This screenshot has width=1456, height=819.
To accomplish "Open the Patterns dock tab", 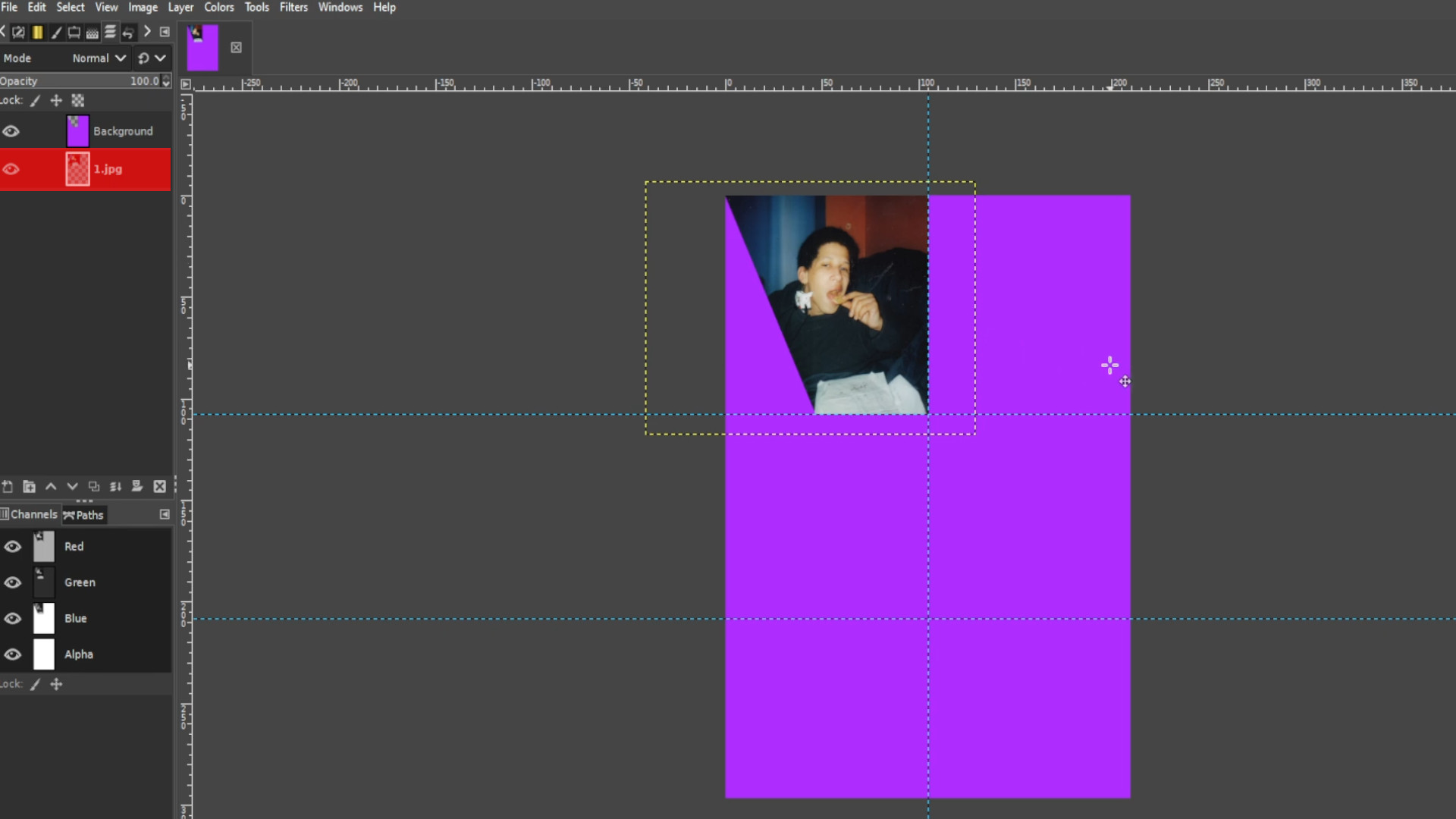I will (93, 32).
